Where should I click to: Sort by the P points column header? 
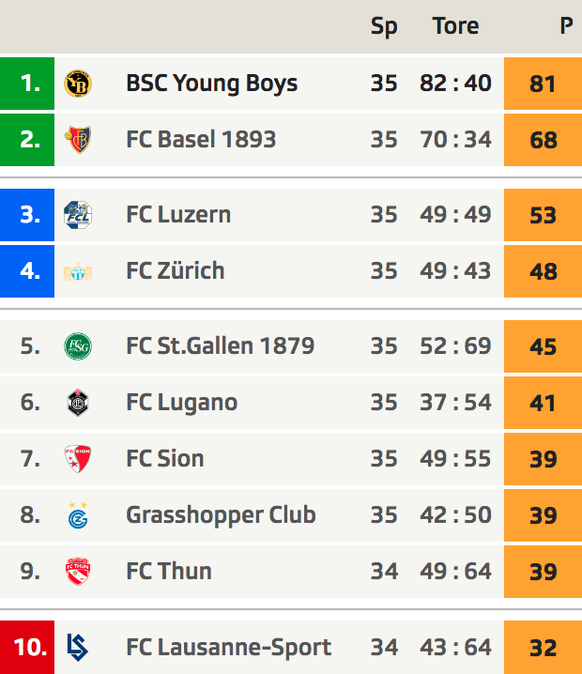point(566,26)
